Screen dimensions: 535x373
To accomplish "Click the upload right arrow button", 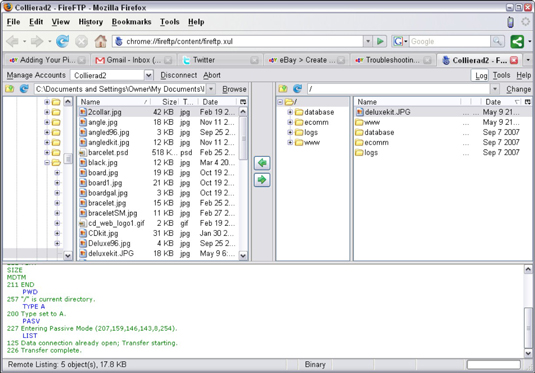I will 262,180.
